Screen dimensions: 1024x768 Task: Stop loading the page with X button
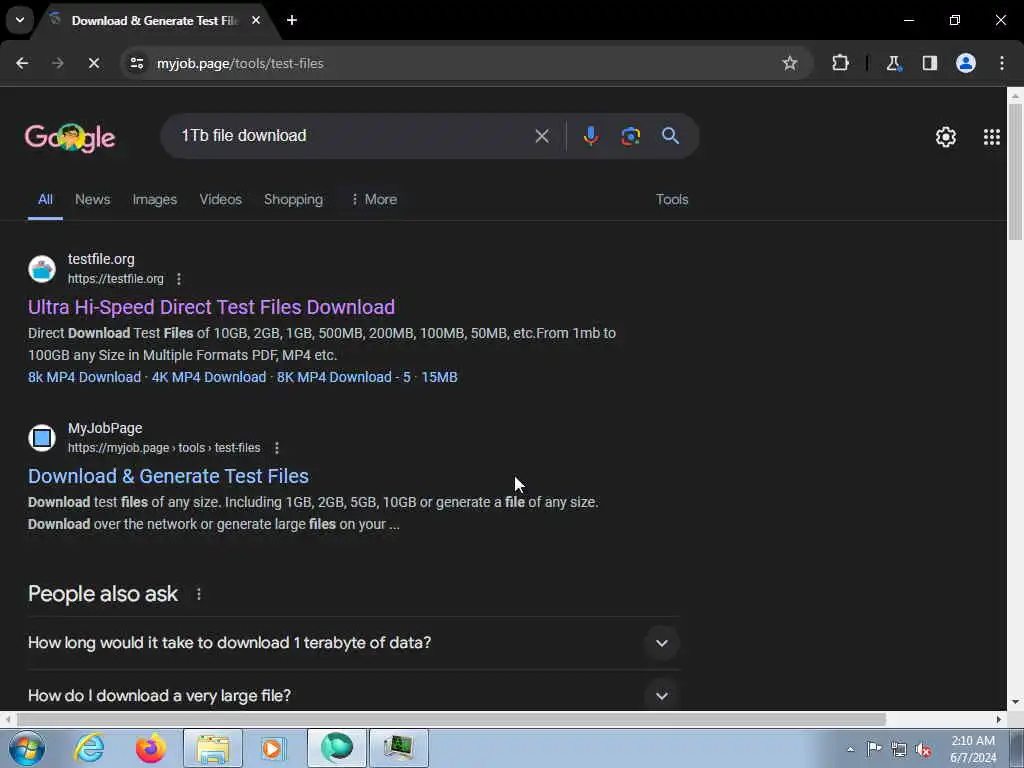[93, 63]
